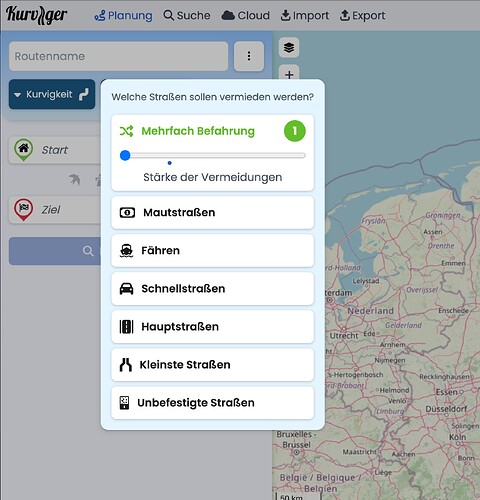Click the Stärke der Vermeidungen slider handle
This screenshot has width=480, height=500.
pos(125,155)
